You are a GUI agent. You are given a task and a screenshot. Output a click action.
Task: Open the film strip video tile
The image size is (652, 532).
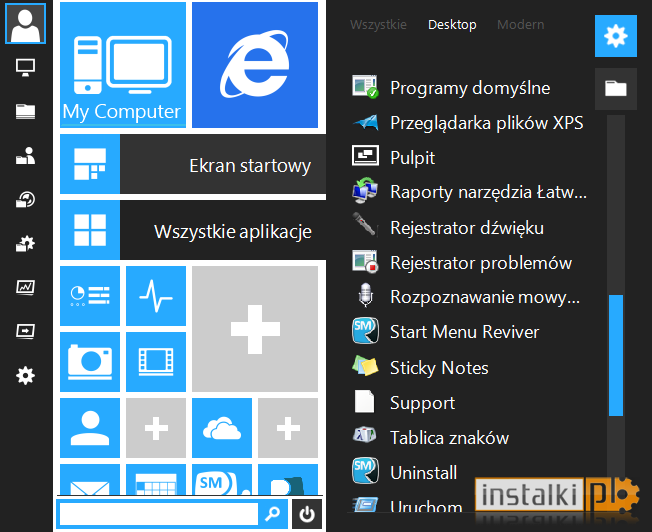(x=156, y=362)
